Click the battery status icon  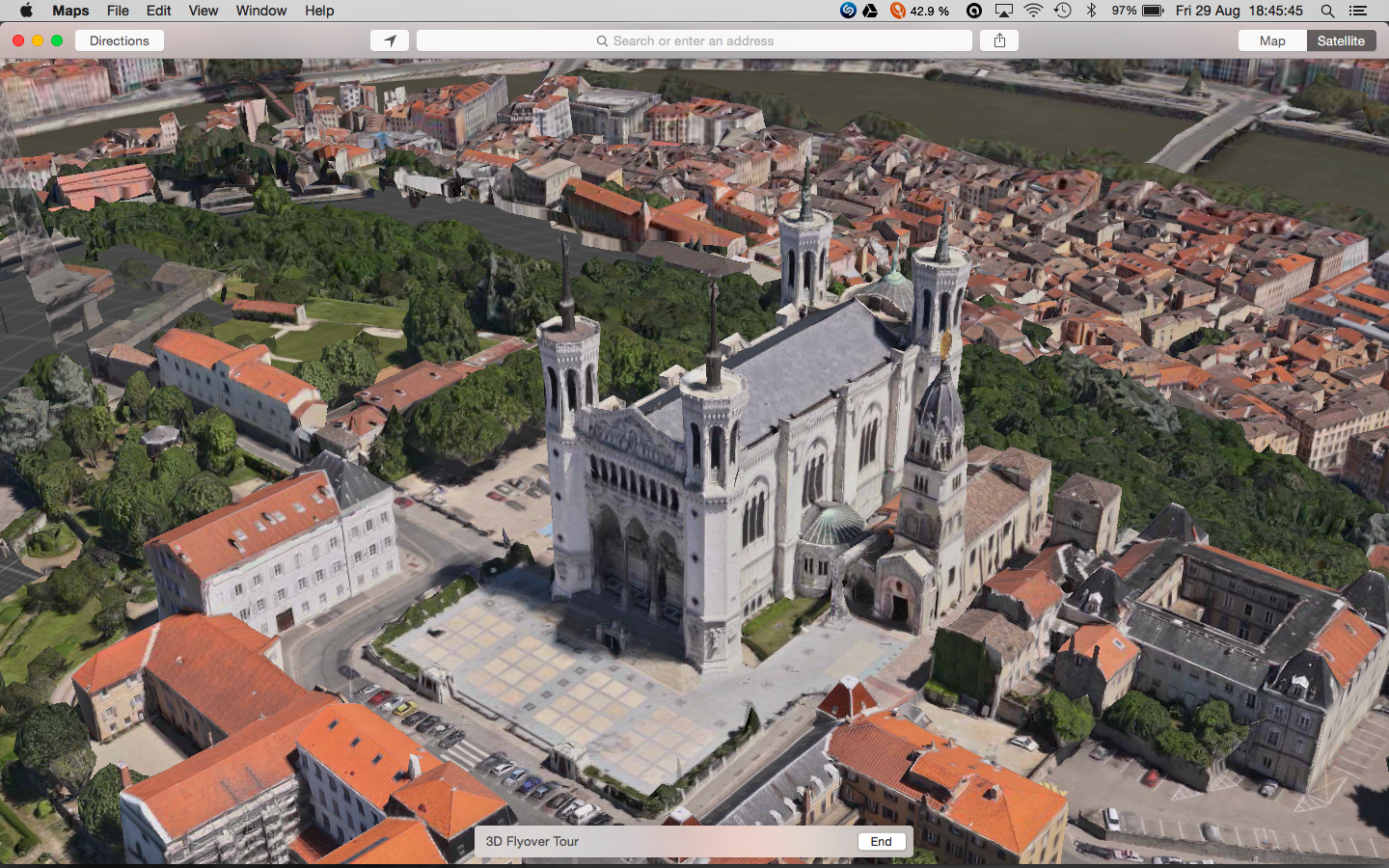pos(1151,11)
